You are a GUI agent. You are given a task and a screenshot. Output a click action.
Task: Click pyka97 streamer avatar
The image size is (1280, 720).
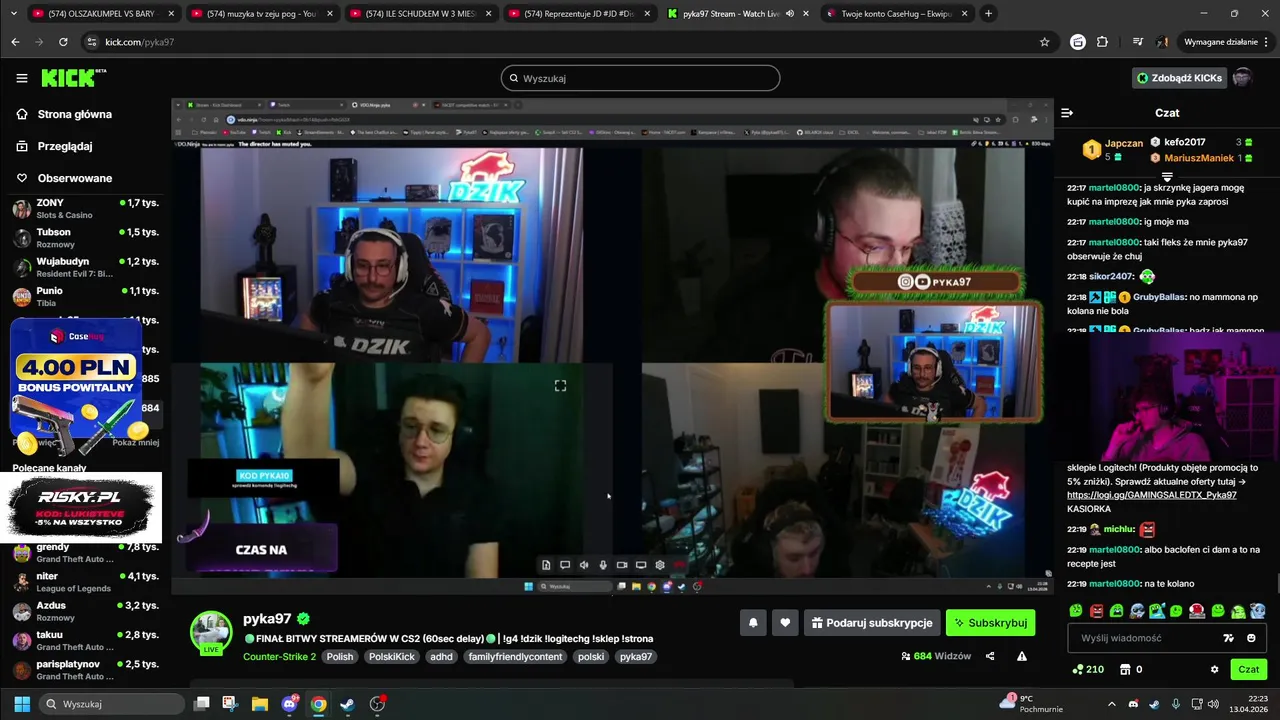211,632
